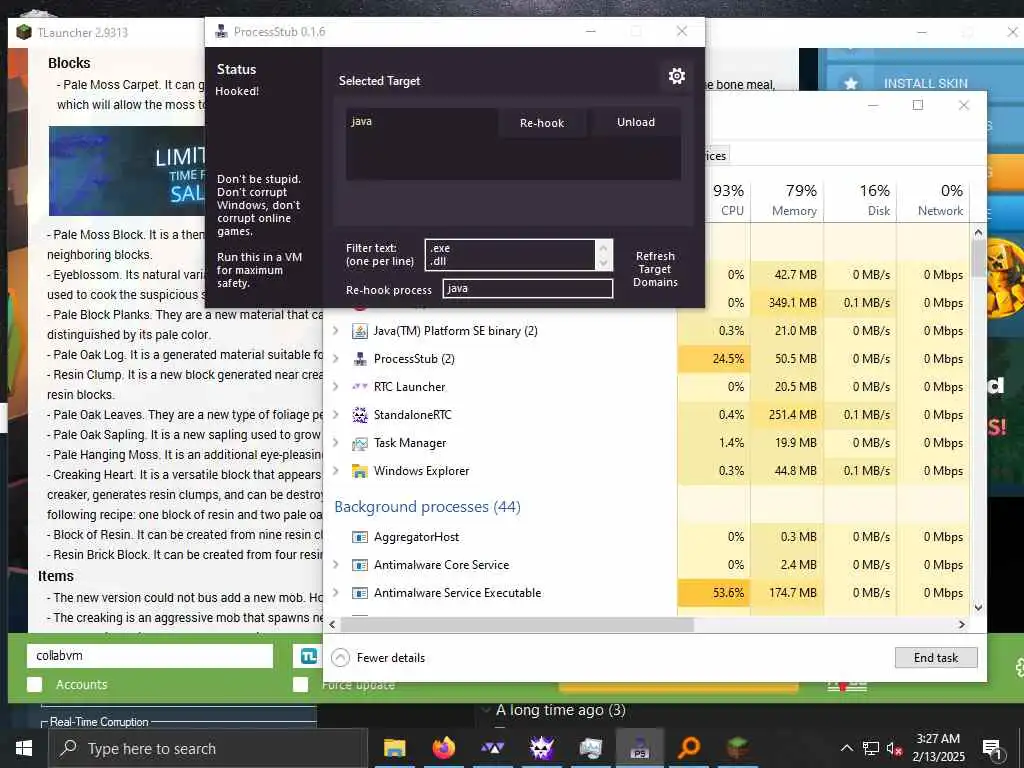Expand the Antimalware Core Service row
This screenshot has width=1024, height=768.
point(336,565)
